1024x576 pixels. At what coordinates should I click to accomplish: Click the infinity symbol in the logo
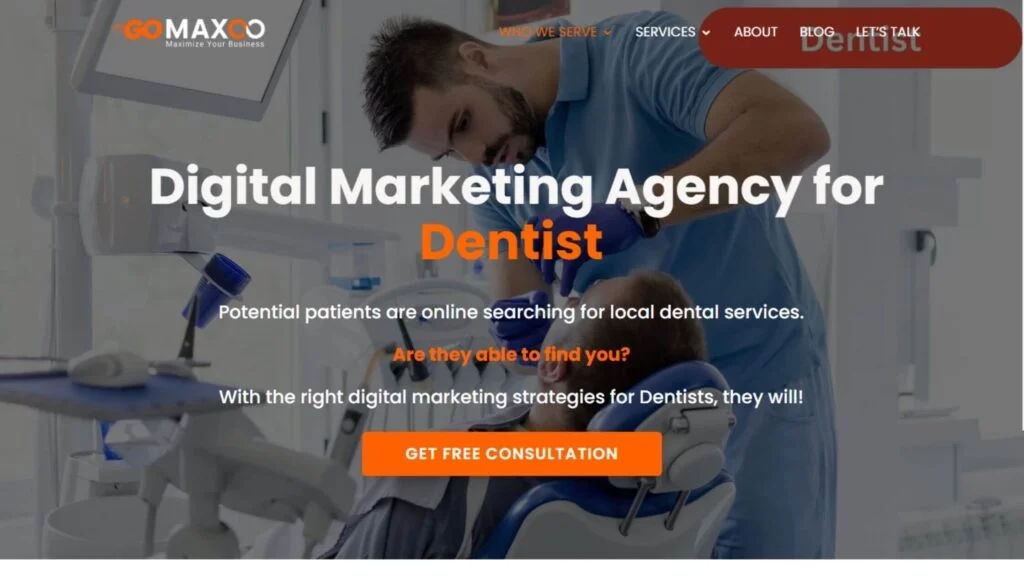pos(248,29)
